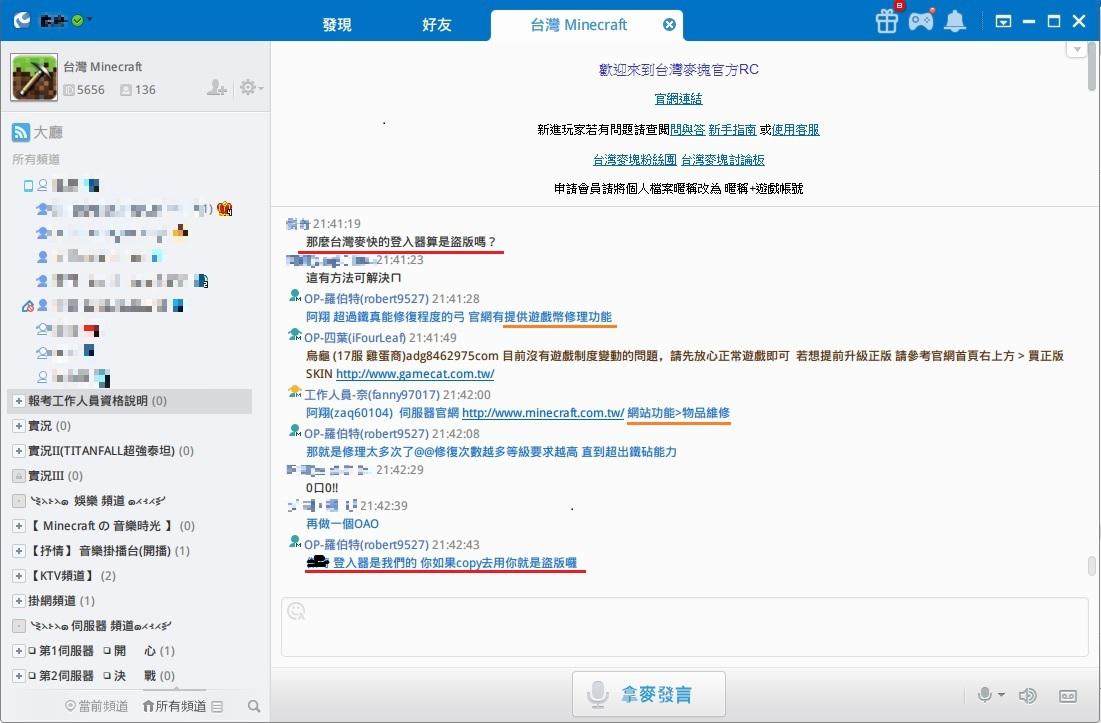Click the search icon in channel list footer
This screenshot has width=1101, height=723.
[254, 706]
